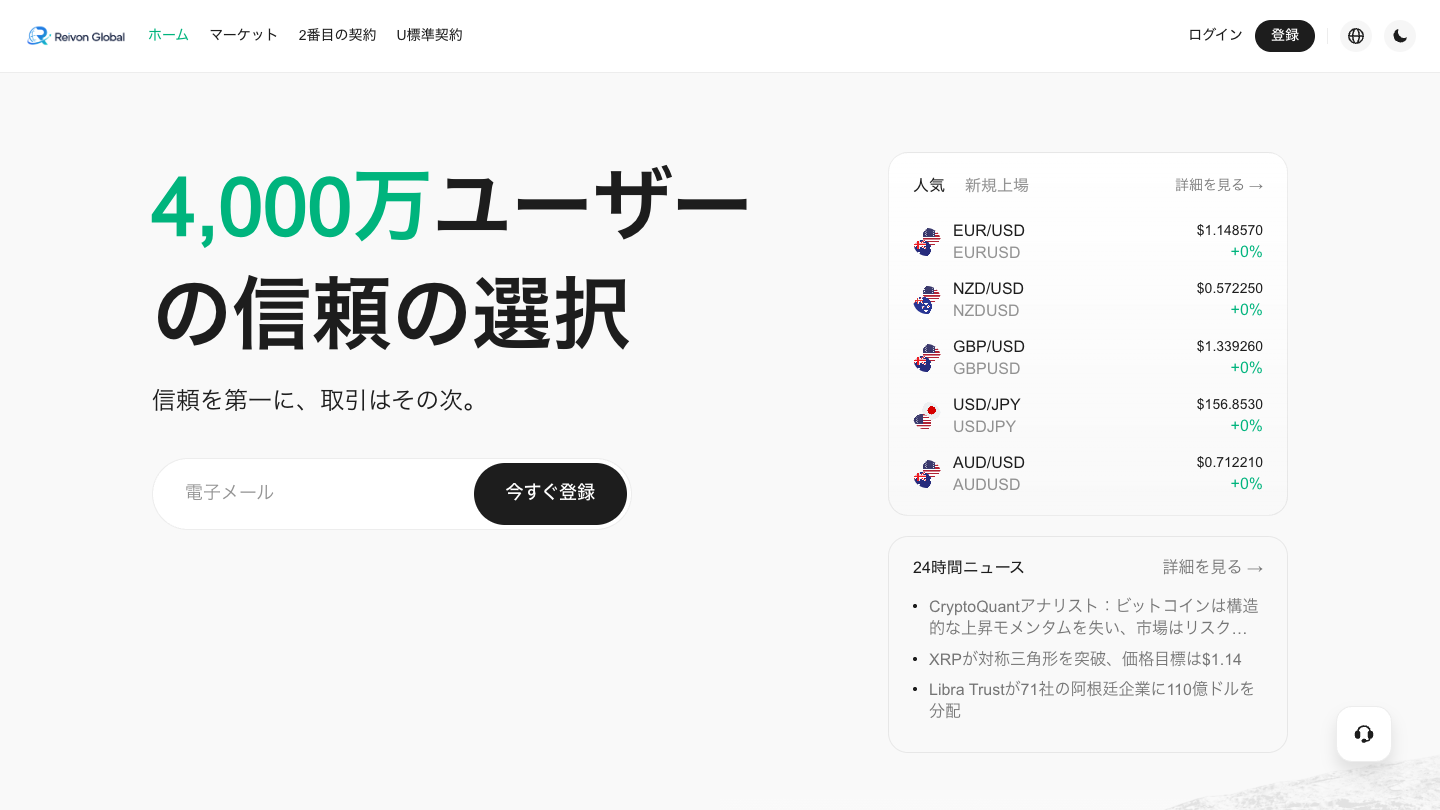Open 詳細を見る in the market panel
Image resolution: width=1440 pixels, height=810 pixels.
(x=1219, y=185)
